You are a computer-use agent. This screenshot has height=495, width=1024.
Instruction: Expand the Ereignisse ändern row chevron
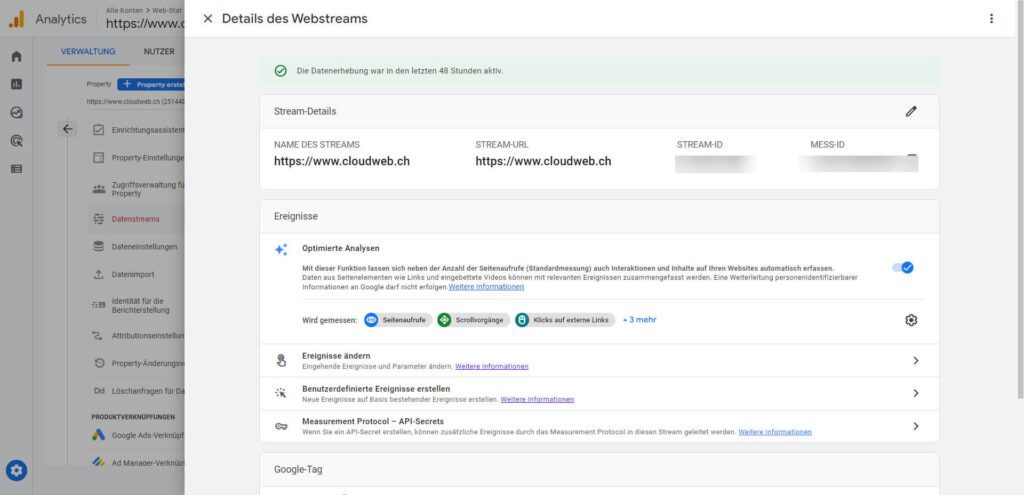tap(916, 360)
